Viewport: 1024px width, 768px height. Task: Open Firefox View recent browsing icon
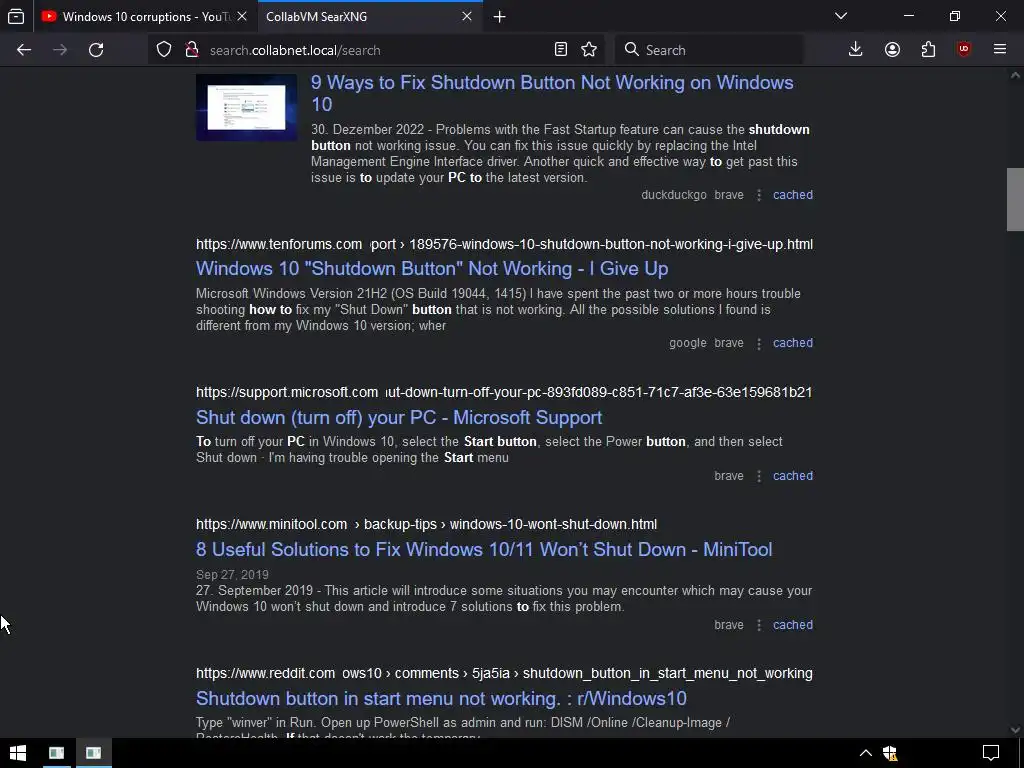[x=16, y=16]
